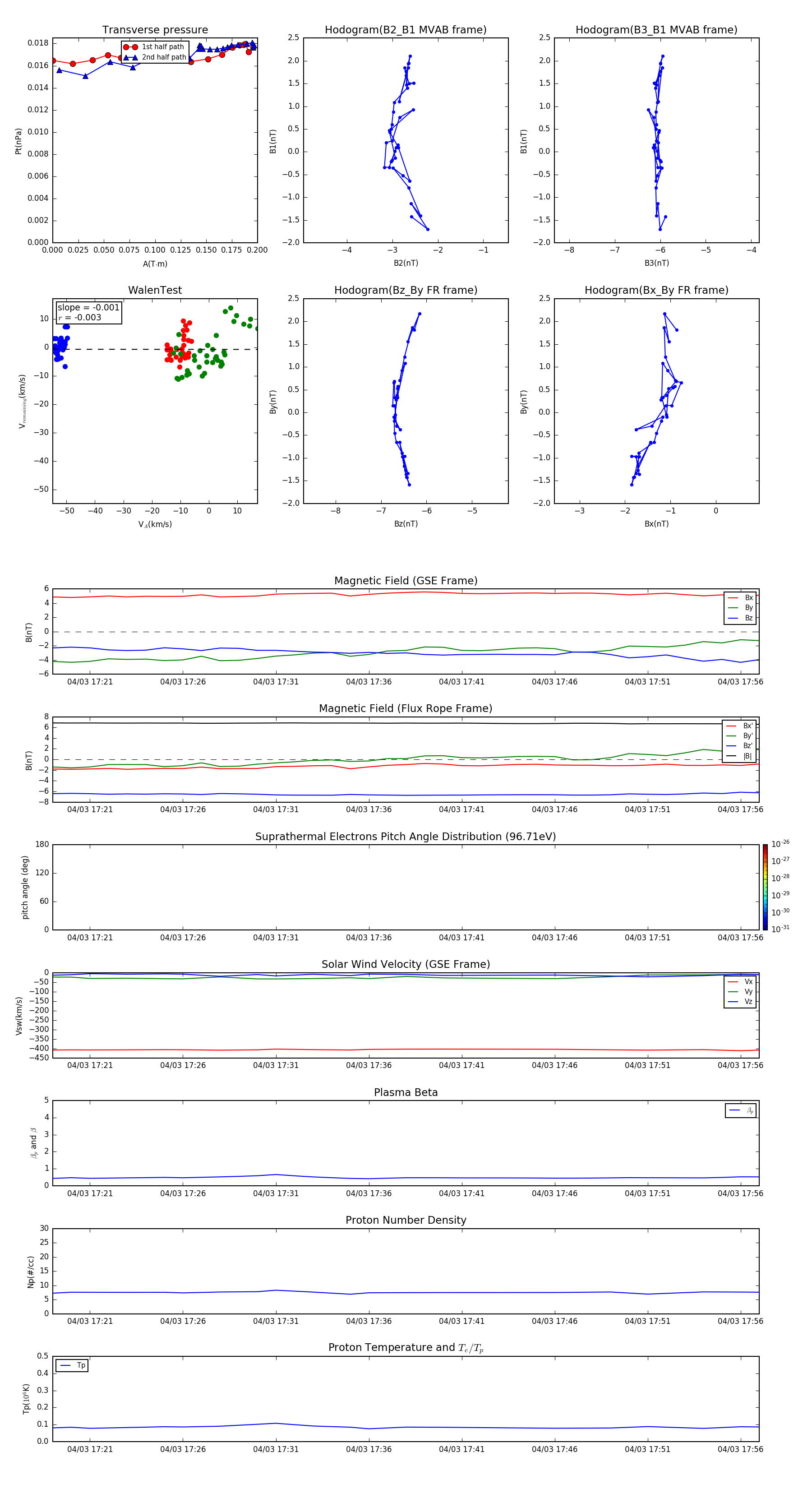The image size is (812, 1489).
Task: Click the 'Vz' legend entry in velocity panel
Action: (x=740, y=1001)
